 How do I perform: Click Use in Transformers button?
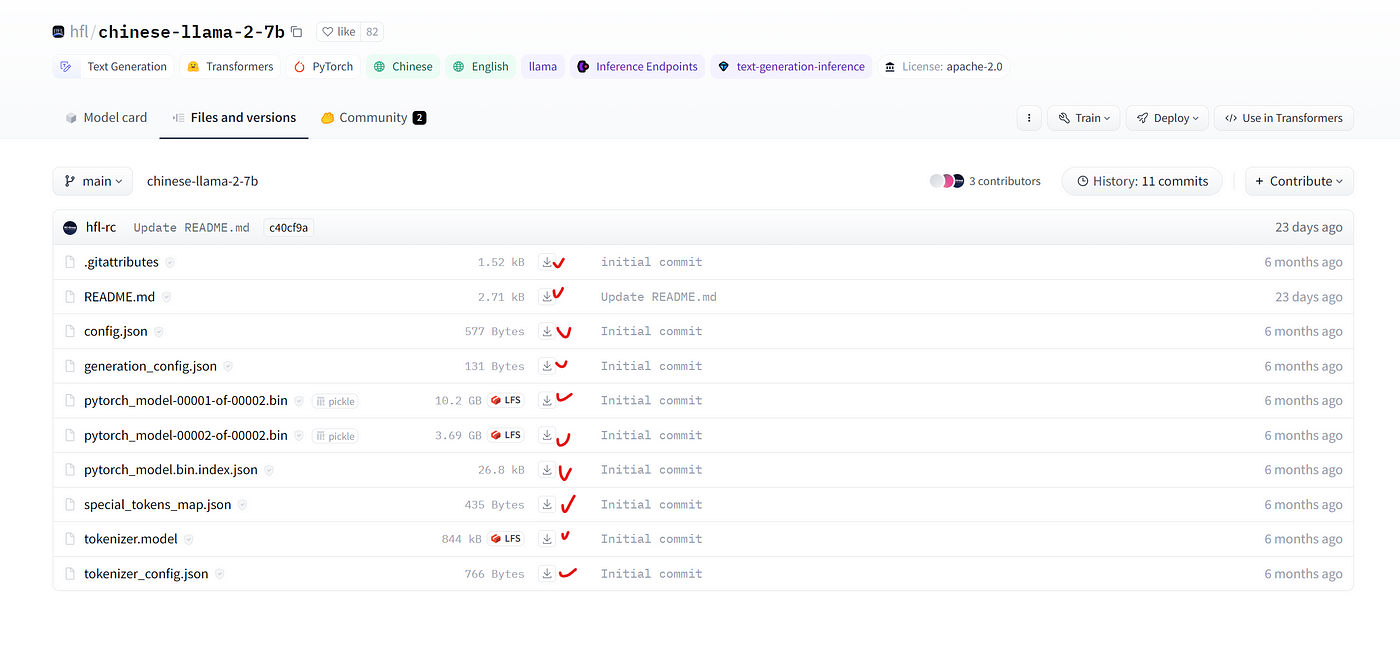click(x=1284, y=118)
